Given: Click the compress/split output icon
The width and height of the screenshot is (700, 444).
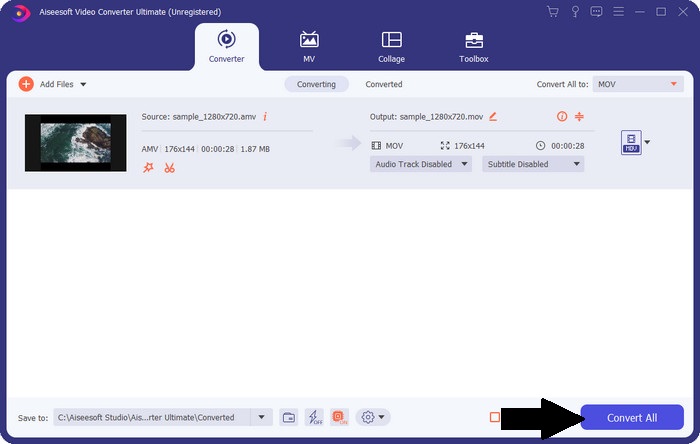Looking at the screenshot, I should pos(579,117).
